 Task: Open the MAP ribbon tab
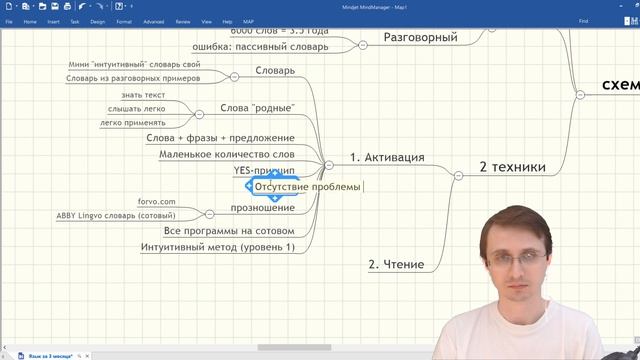[249, 22]
